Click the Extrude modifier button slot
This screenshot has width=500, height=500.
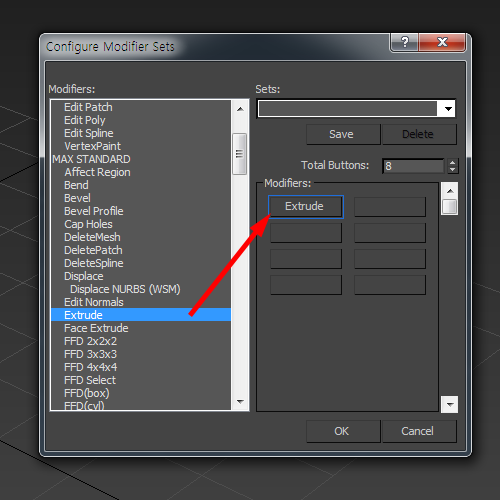point(306,207)
